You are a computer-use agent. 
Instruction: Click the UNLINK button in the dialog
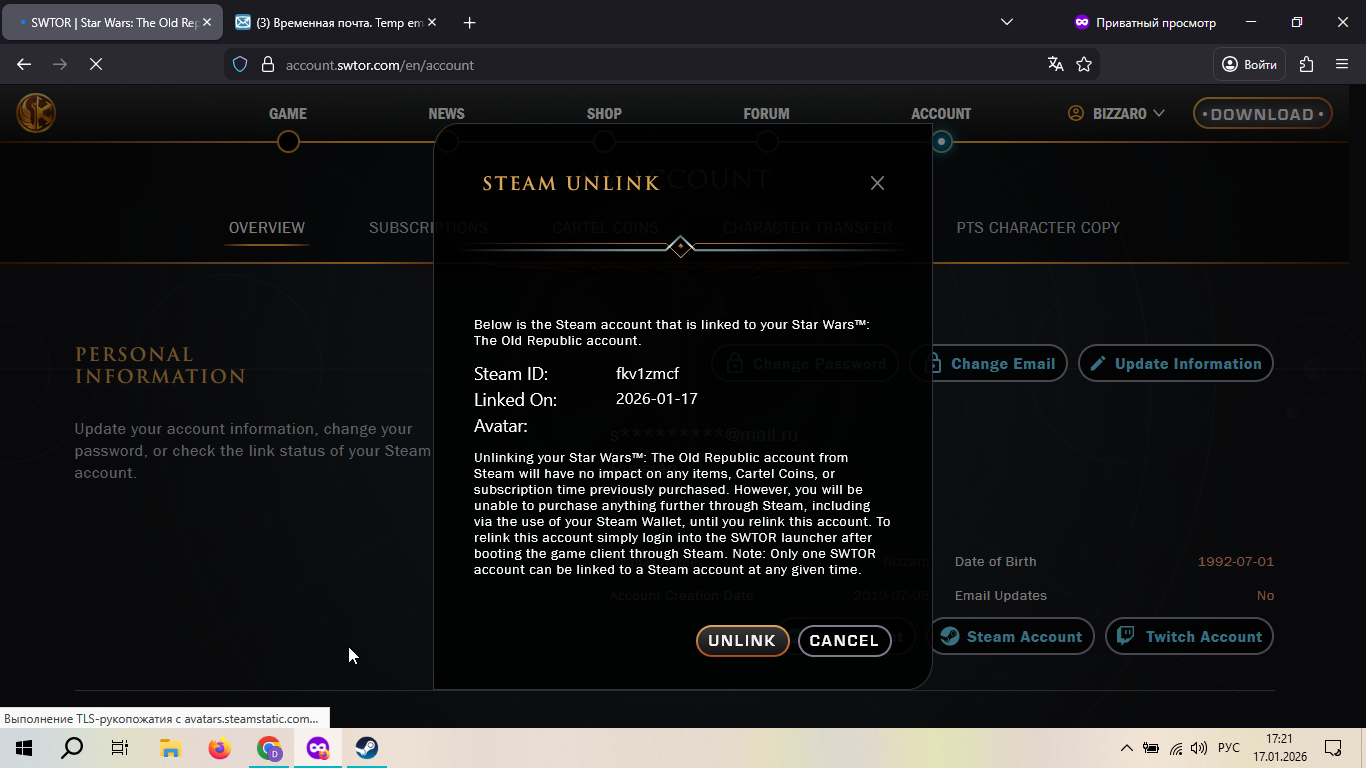(x=743, y=641)
